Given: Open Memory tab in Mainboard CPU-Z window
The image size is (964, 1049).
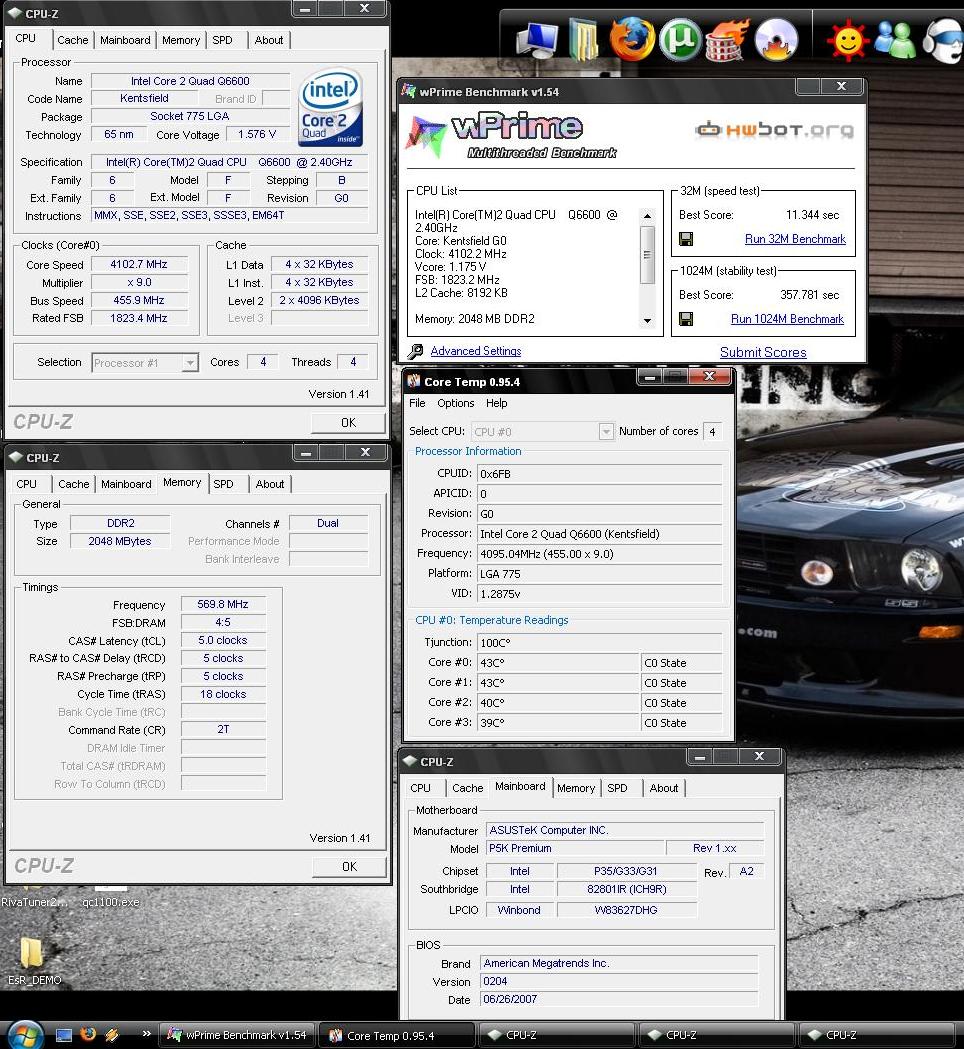Looking at the screenshot, I should tap(576, 789).
